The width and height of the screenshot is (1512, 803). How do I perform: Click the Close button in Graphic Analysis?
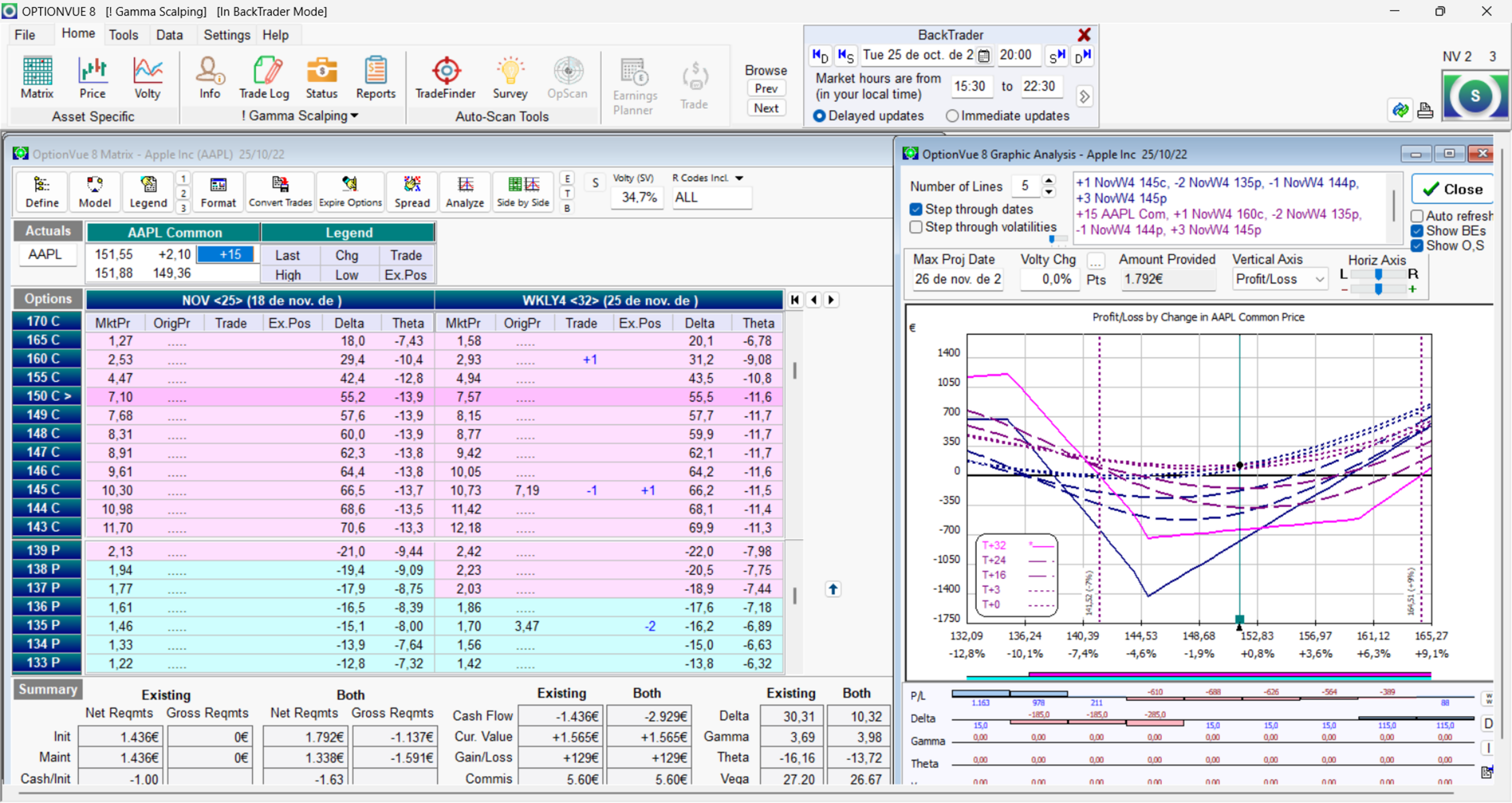1452,189
